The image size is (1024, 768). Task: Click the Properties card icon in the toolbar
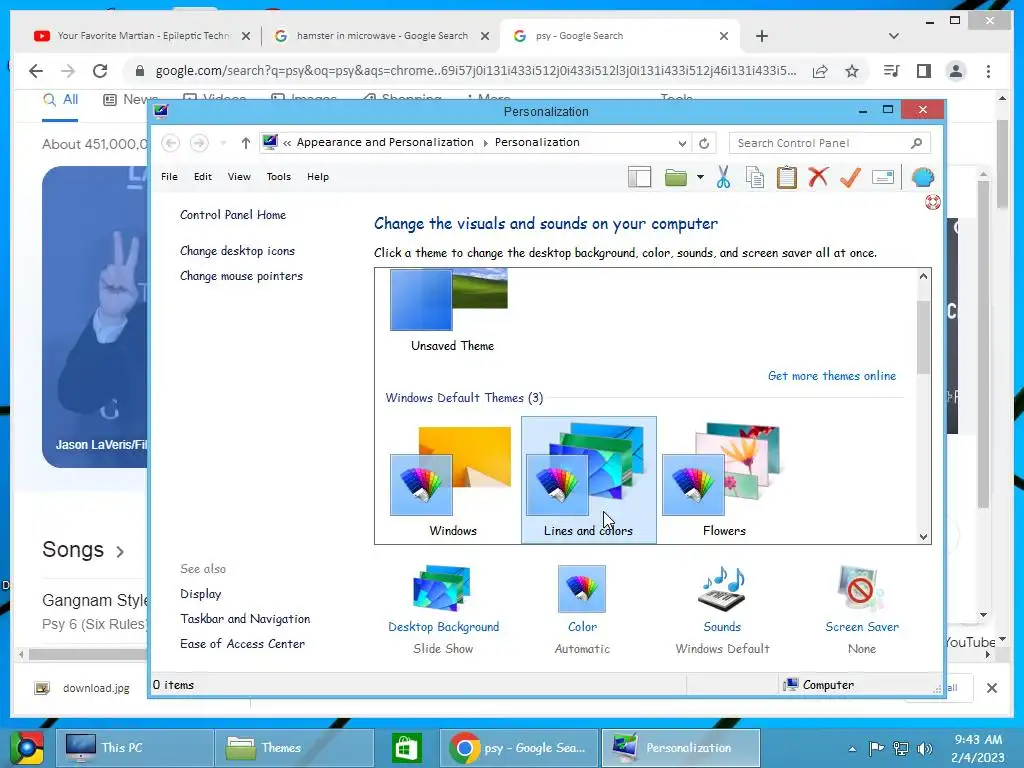point(882,177)
